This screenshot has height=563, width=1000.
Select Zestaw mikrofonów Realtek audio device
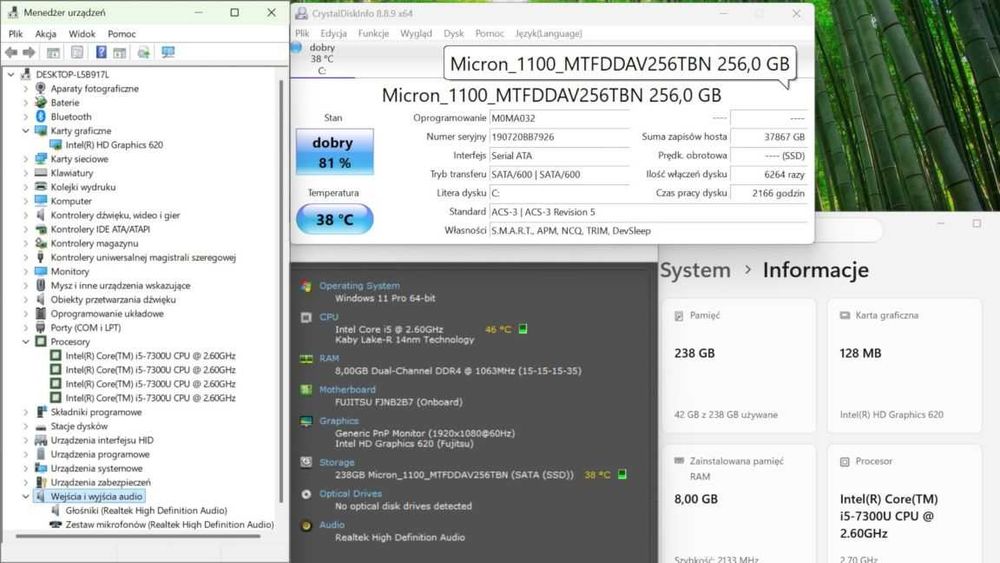(x=170, y=524)
